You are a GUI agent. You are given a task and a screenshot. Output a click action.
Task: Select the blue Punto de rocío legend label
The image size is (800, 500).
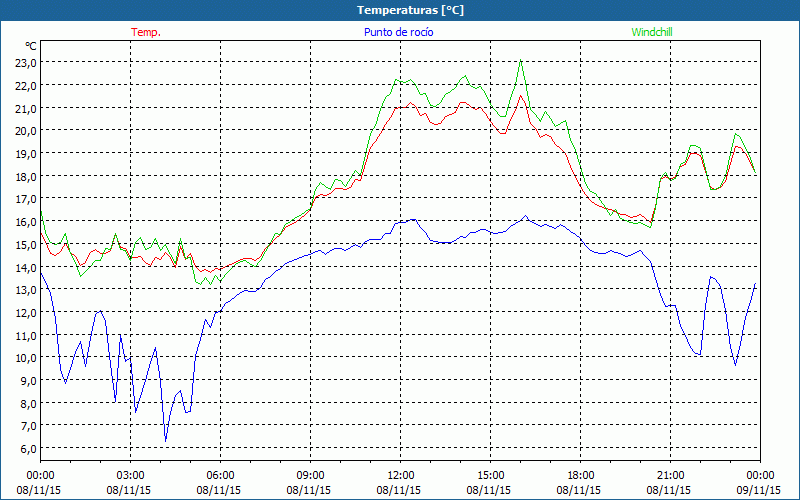pos(398,32)
